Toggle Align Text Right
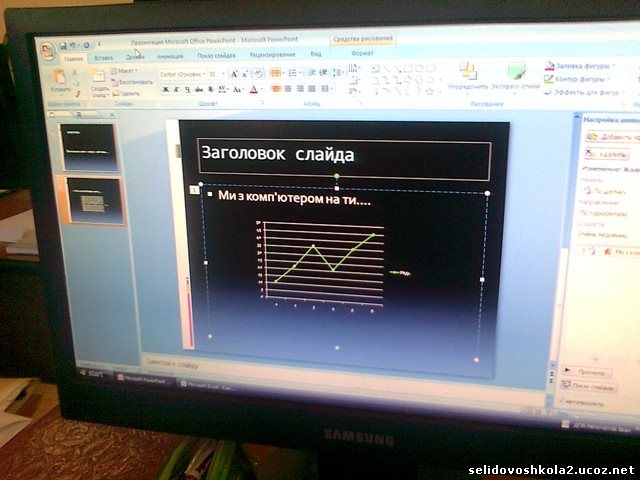 tap(300, 89)
